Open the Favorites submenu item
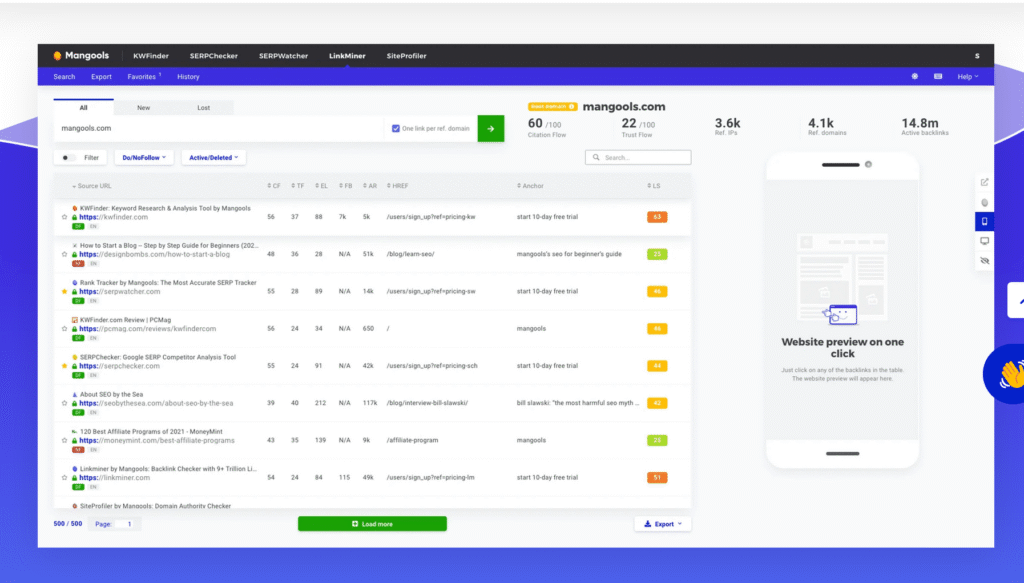This screenshot has height=583, width=1024. (x=144, y=76)
